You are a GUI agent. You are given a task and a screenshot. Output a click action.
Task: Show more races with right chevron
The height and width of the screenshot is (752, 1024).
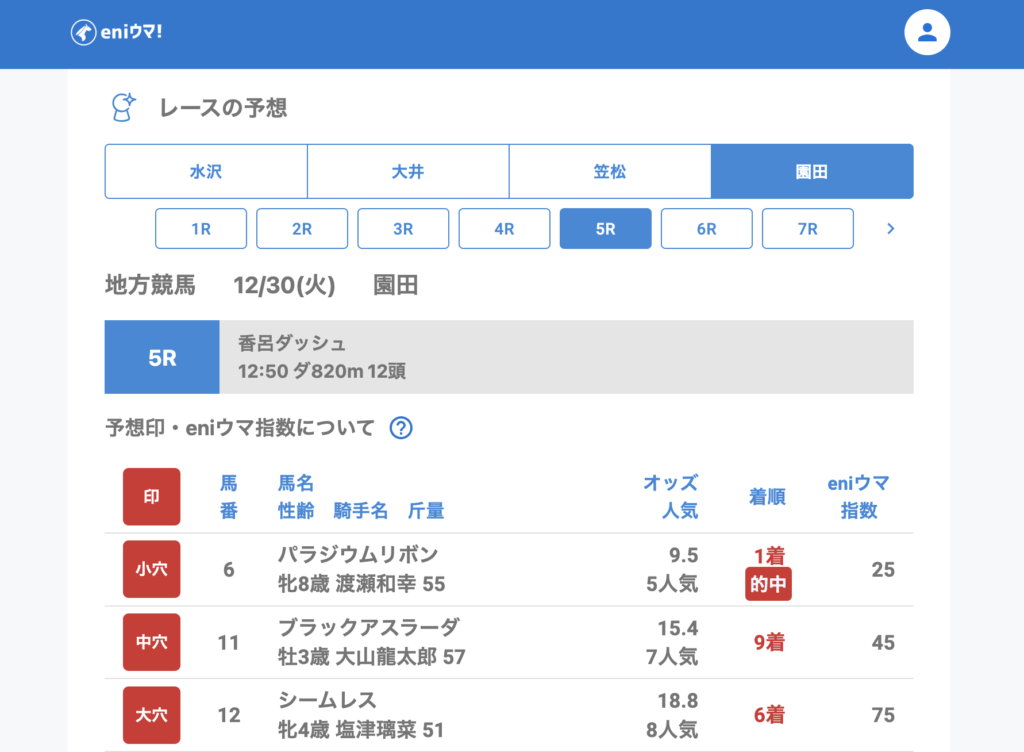click(x=890, y=229)
